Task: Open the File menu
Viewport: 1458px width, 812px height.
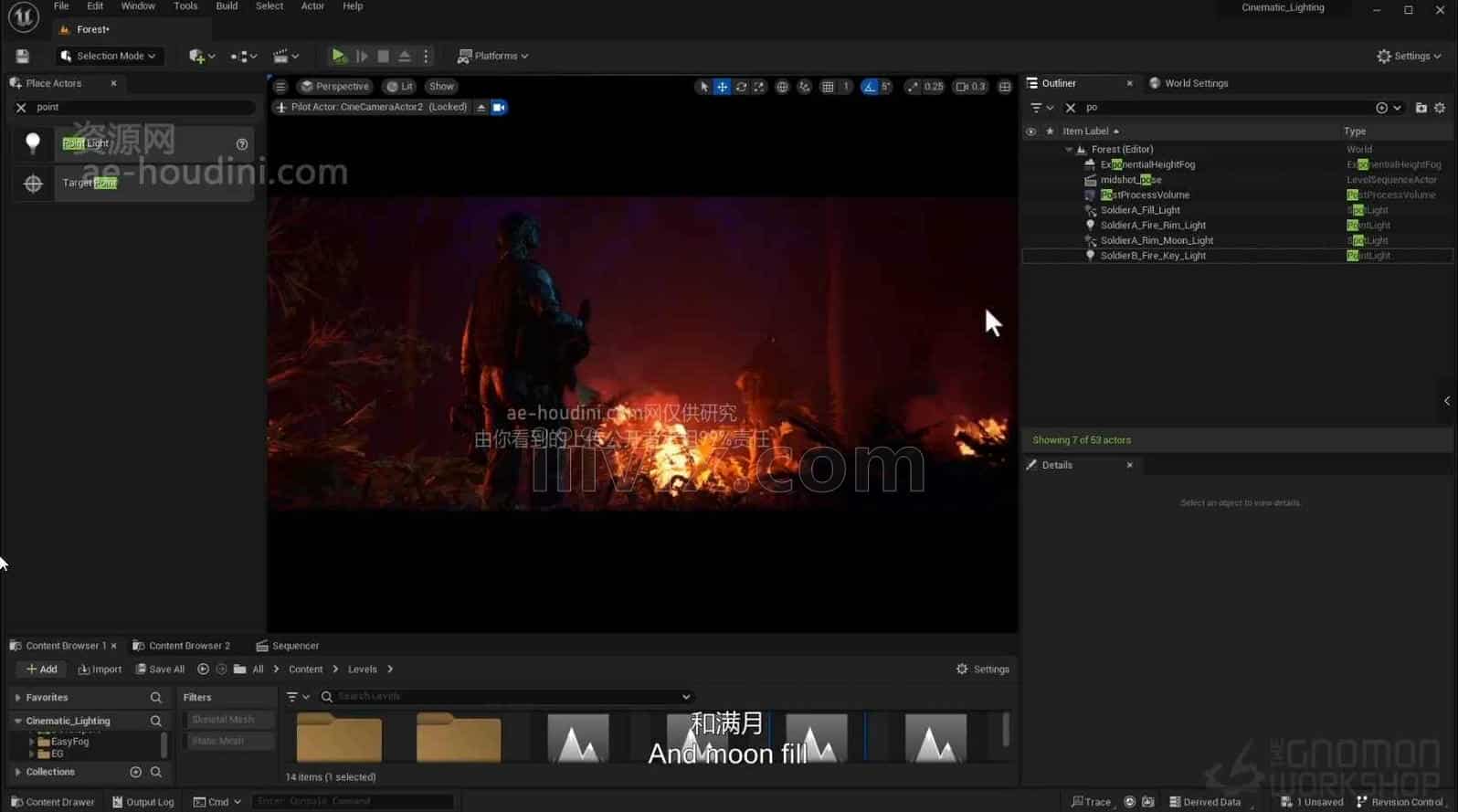Action: click(61, 6)
